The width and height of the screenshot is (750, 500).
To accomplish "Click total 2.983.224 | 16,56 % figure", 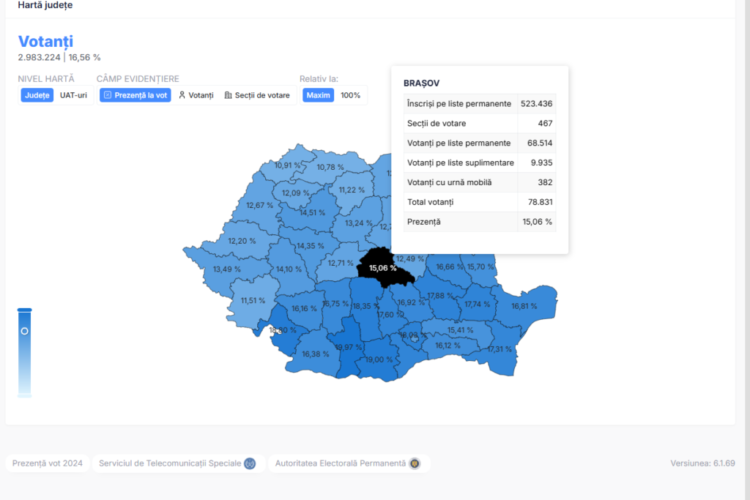I will click(x=59, y=57).
